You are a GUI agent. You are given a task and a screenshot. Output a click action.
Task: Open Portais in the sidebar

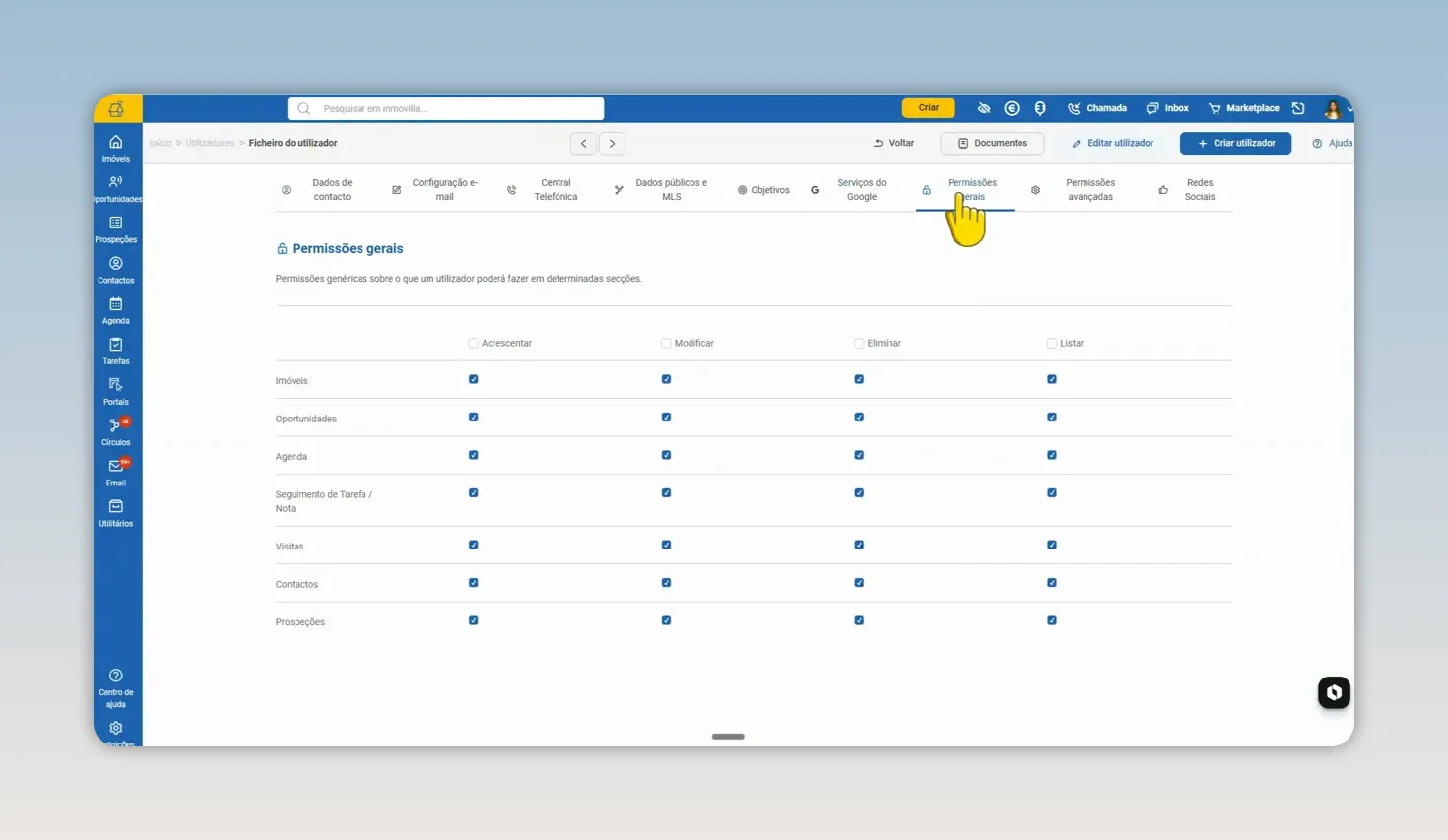pyautogui.click(x=116, y=392)
